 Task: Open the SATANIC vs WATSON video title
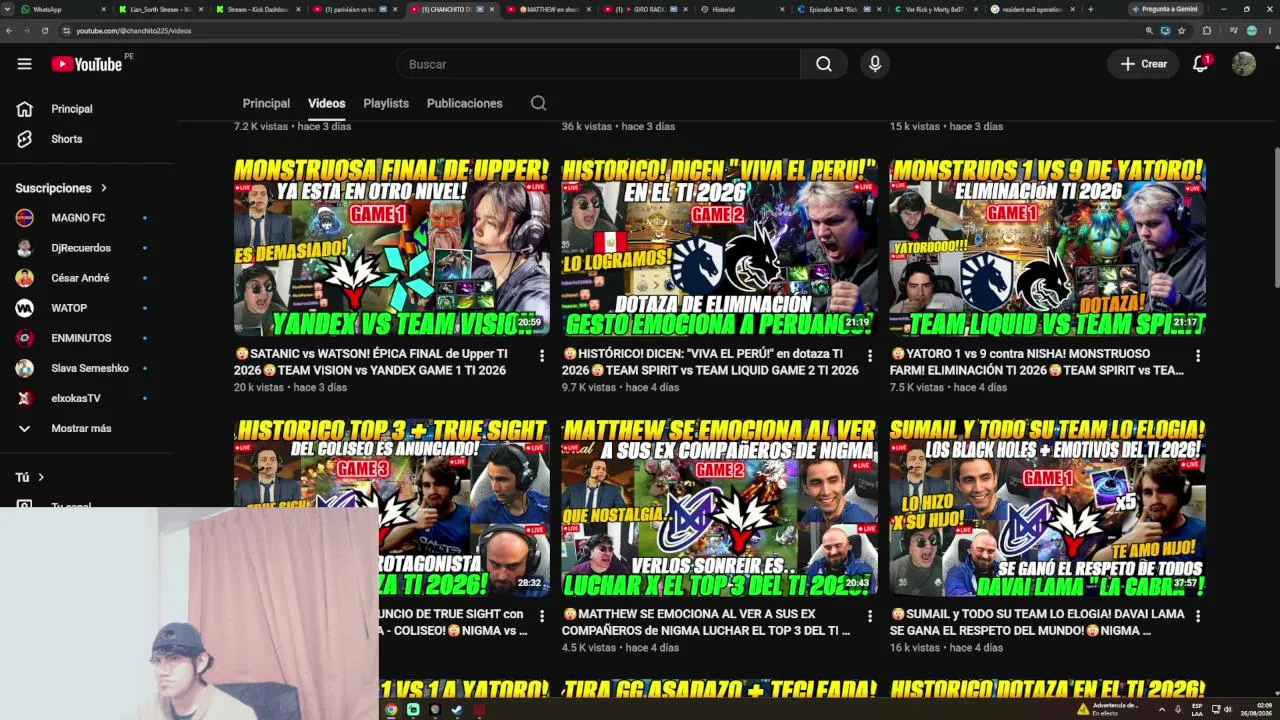click(x=372, y=362)
